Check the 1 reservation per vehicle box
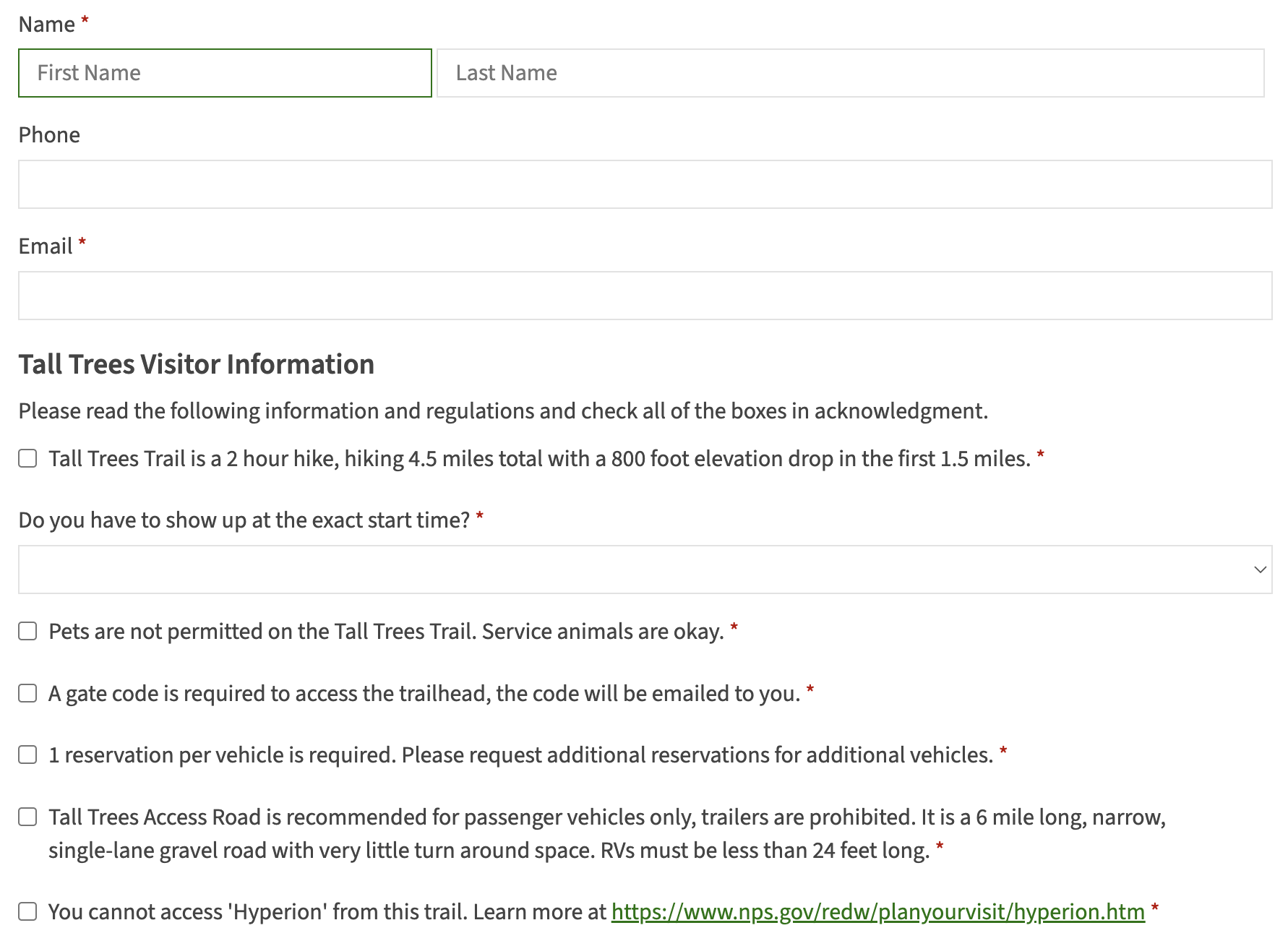The width and height of the screenshot is (1288, 941). pos(27,755)
